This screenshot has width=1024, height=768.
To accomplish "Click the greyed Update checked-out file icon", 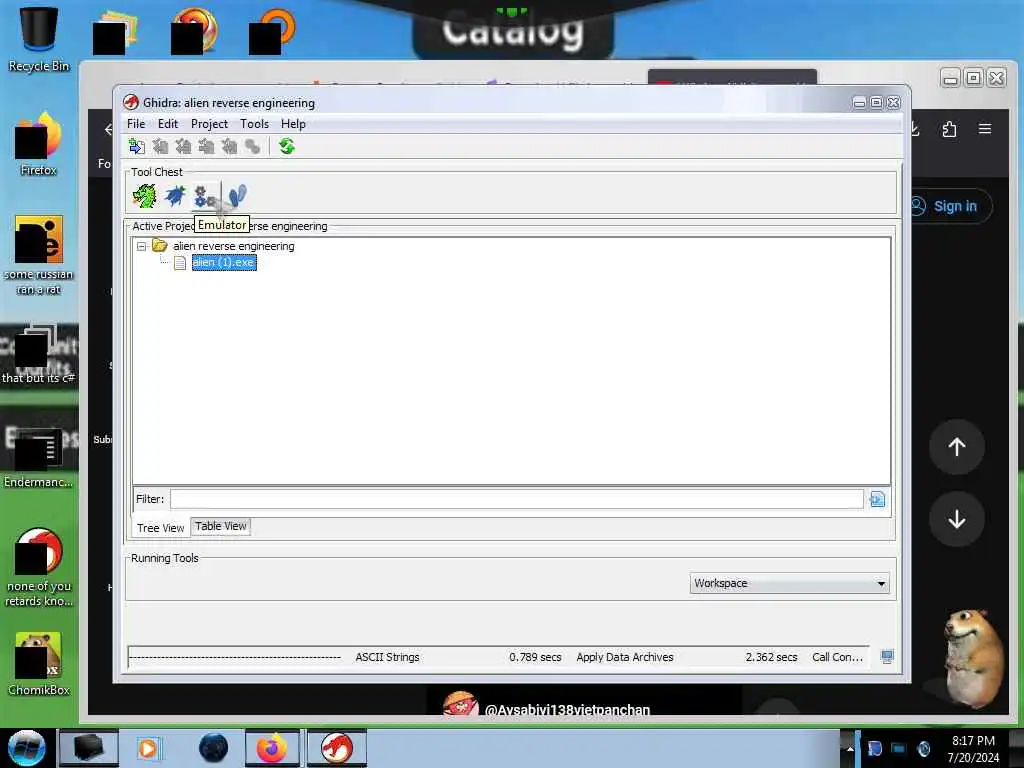I will [183, 146].
